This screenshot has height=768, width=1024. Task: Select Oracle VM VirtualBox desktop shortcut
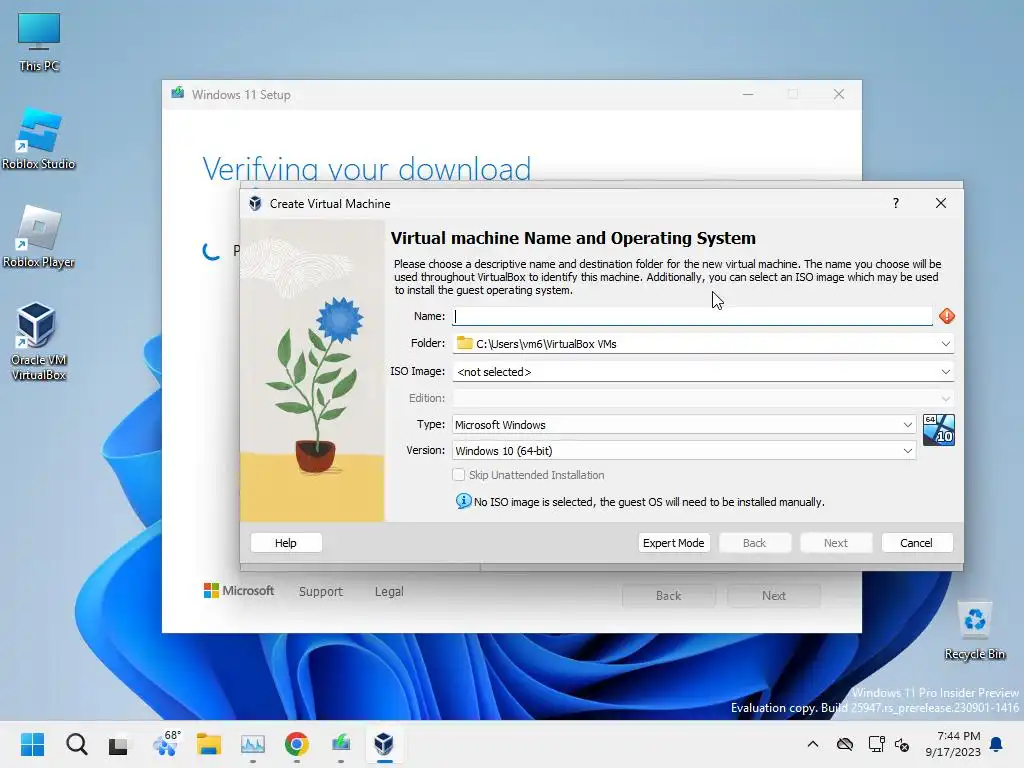39,342
